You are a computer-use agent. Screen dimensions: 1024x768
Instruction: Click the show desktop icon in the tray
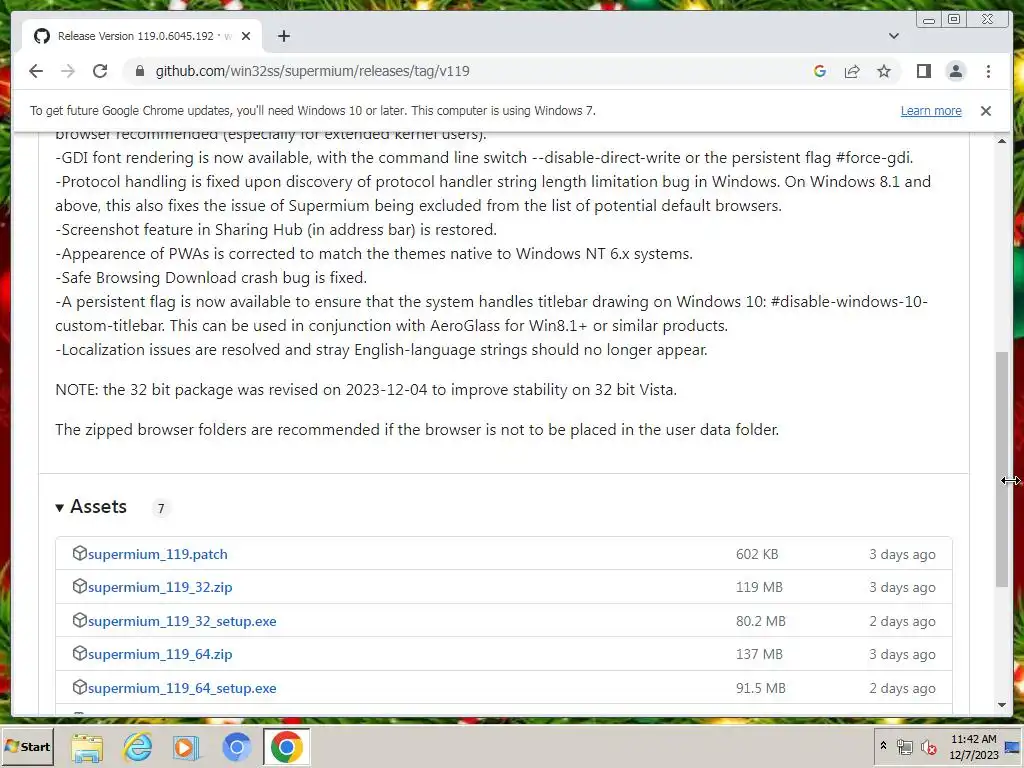[1013, 747]
